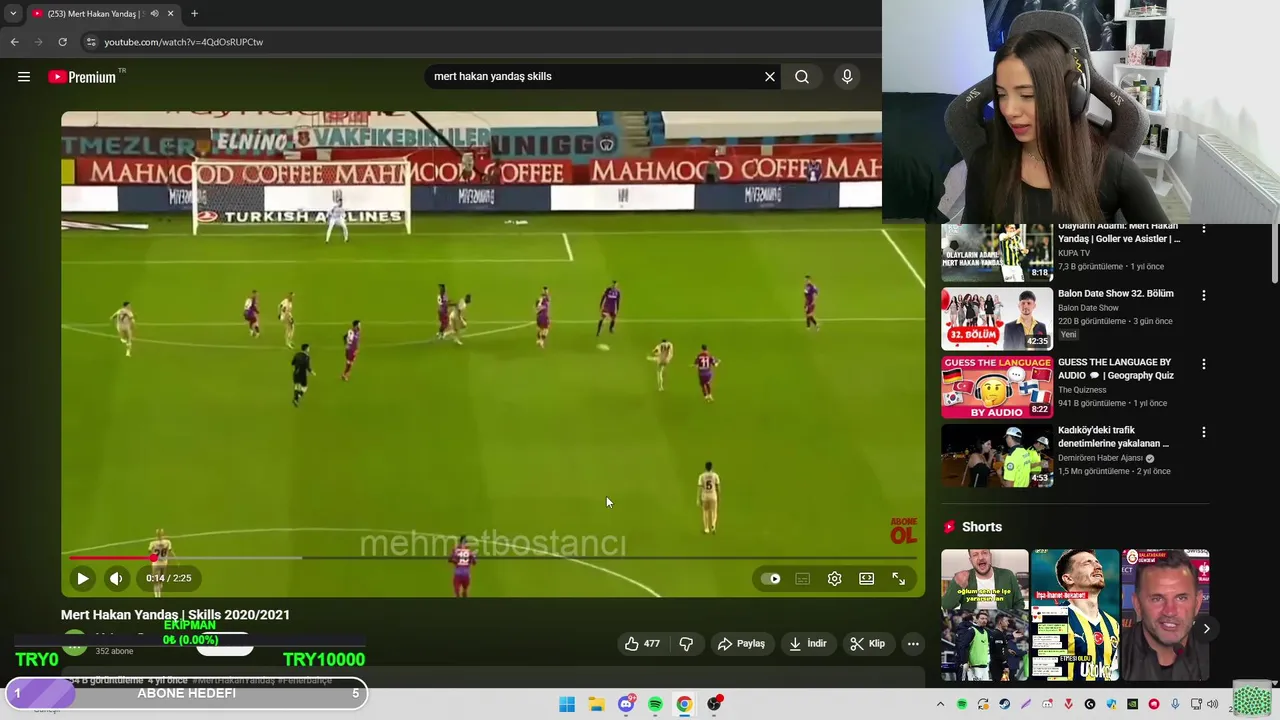Switch to Chrome in the taskbar
1280x720 pixels.
pos(684,704)
